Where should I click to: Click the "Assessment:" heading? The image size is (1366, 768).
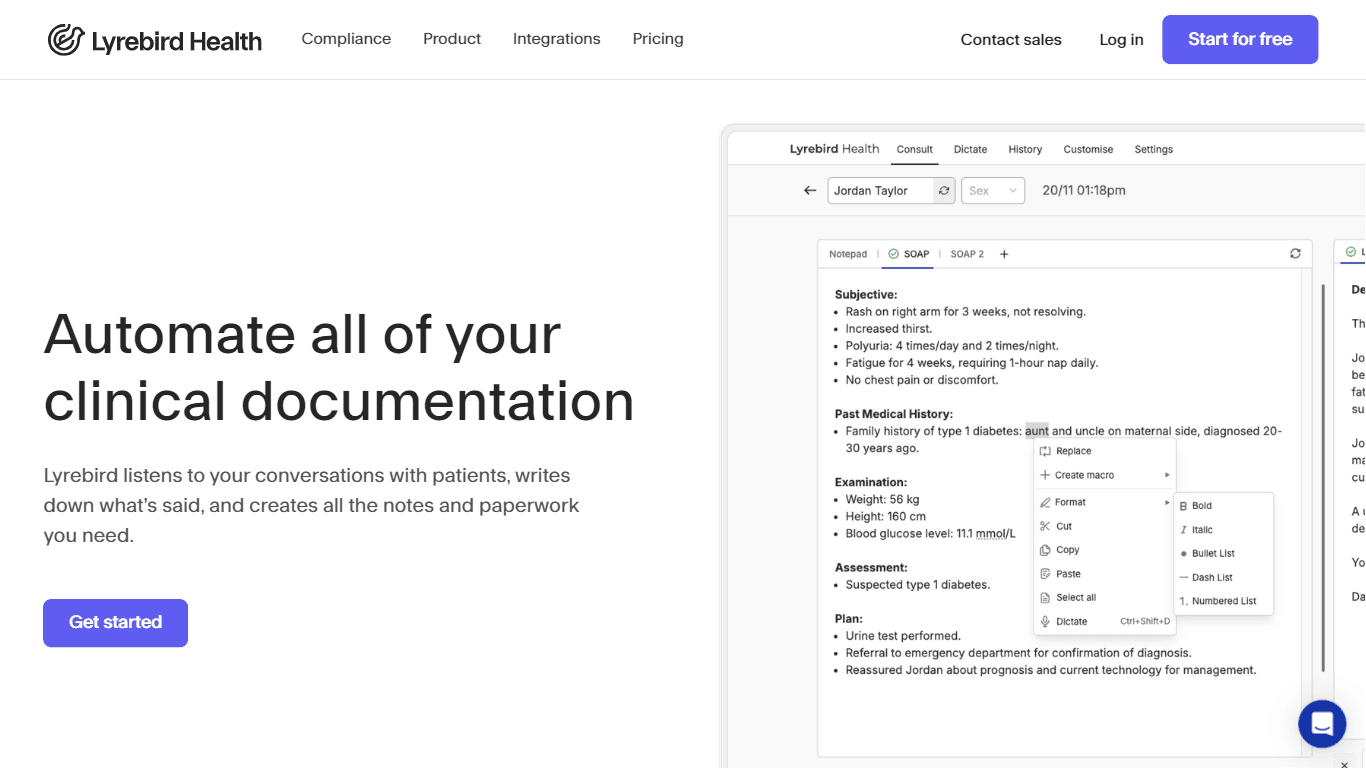pos(871,567)
